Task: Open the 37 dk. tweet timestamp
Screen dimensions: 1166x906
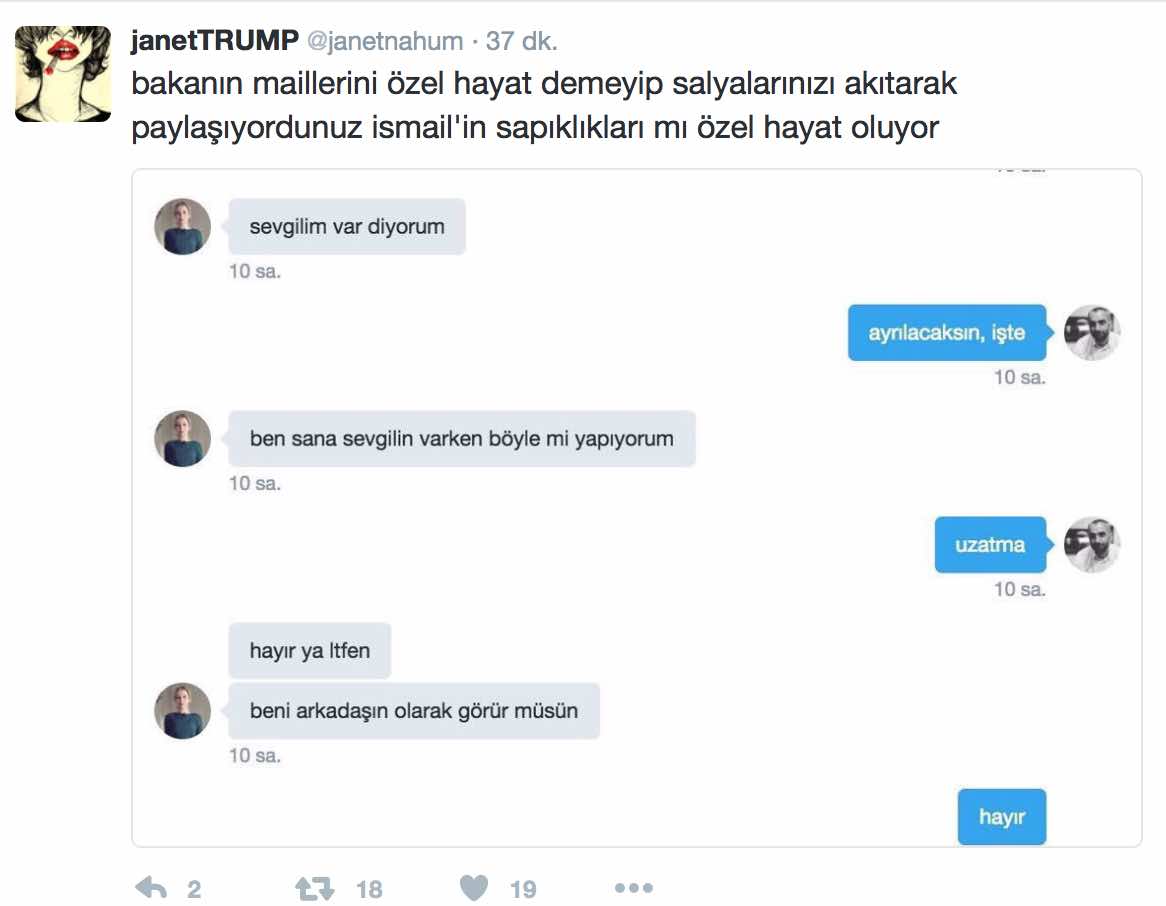Action: (x=521, y=41)
